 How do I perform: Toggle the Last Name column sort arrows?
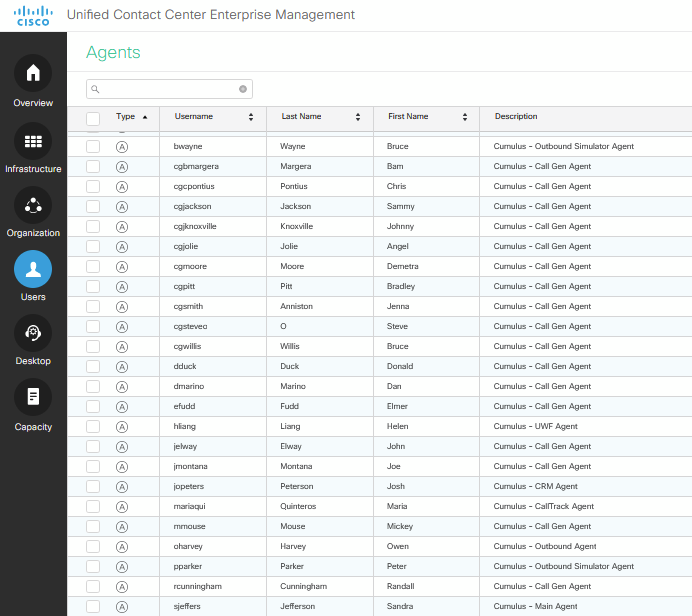click(358, 117)
